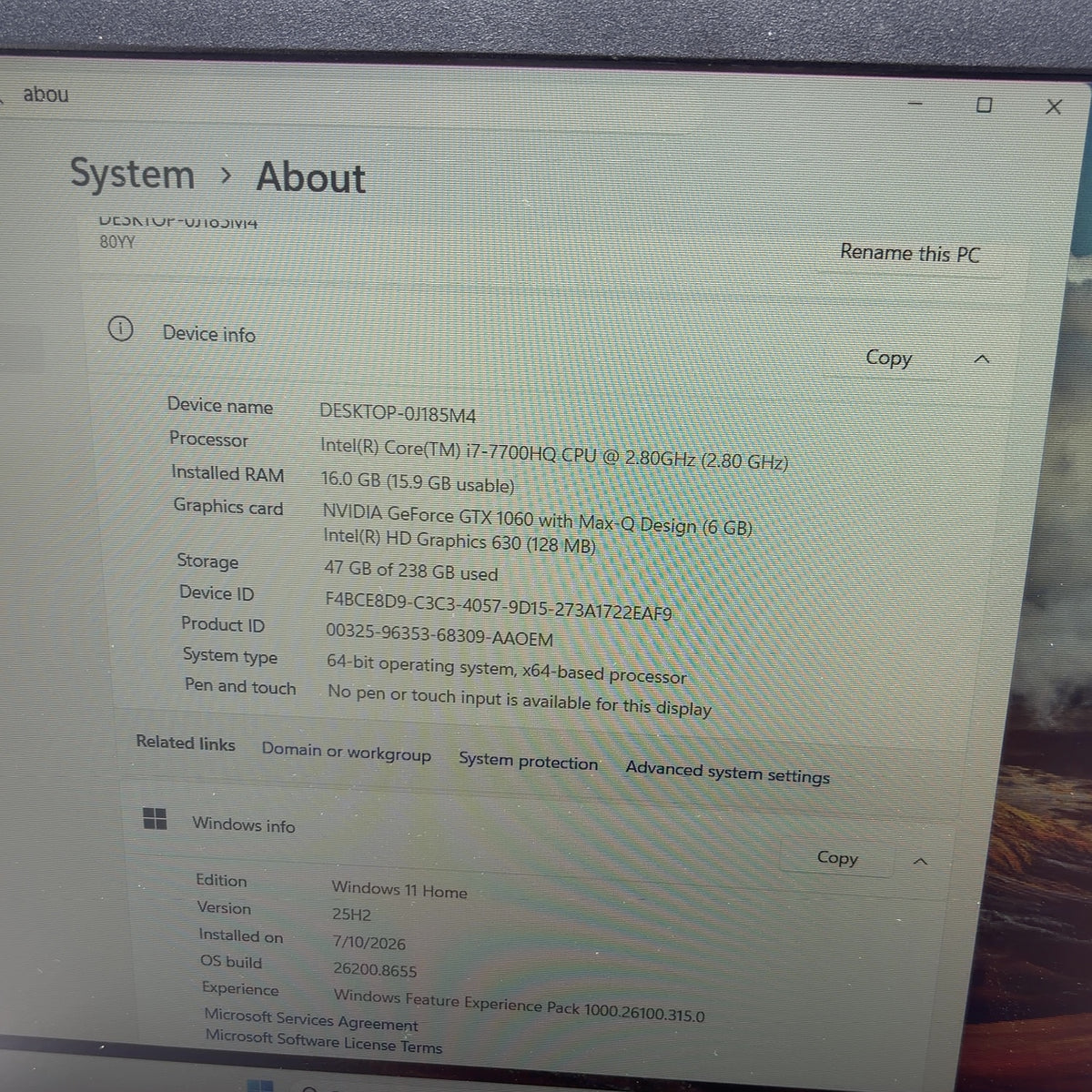Viewport: 1092px width, 1092px height.
Task: Select the device name DESKTOP-0J185M4 value
Action: click(398, 413)
